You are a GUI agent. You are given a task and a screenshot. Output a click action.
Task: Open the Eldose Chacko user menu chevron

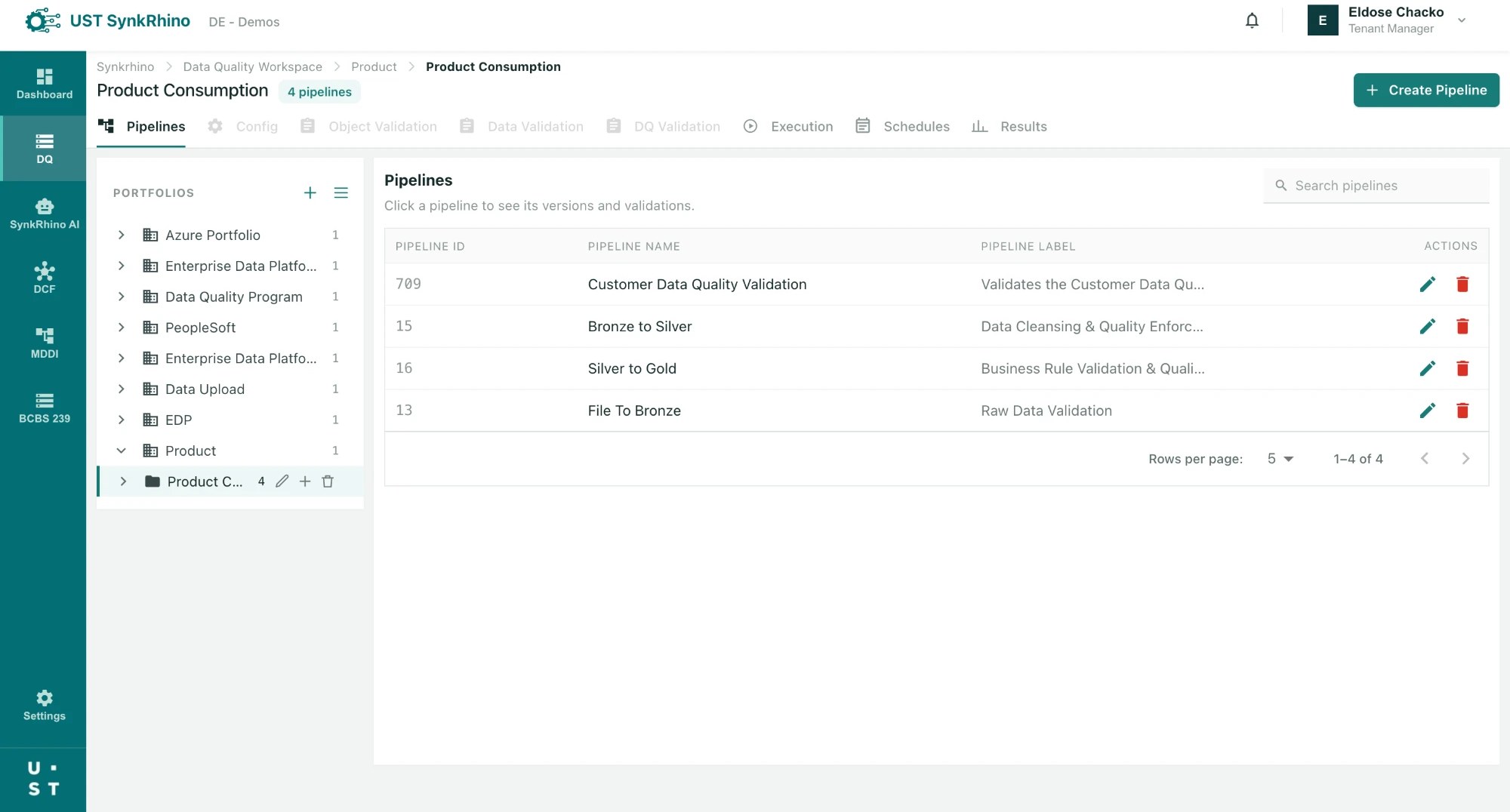1462,21
